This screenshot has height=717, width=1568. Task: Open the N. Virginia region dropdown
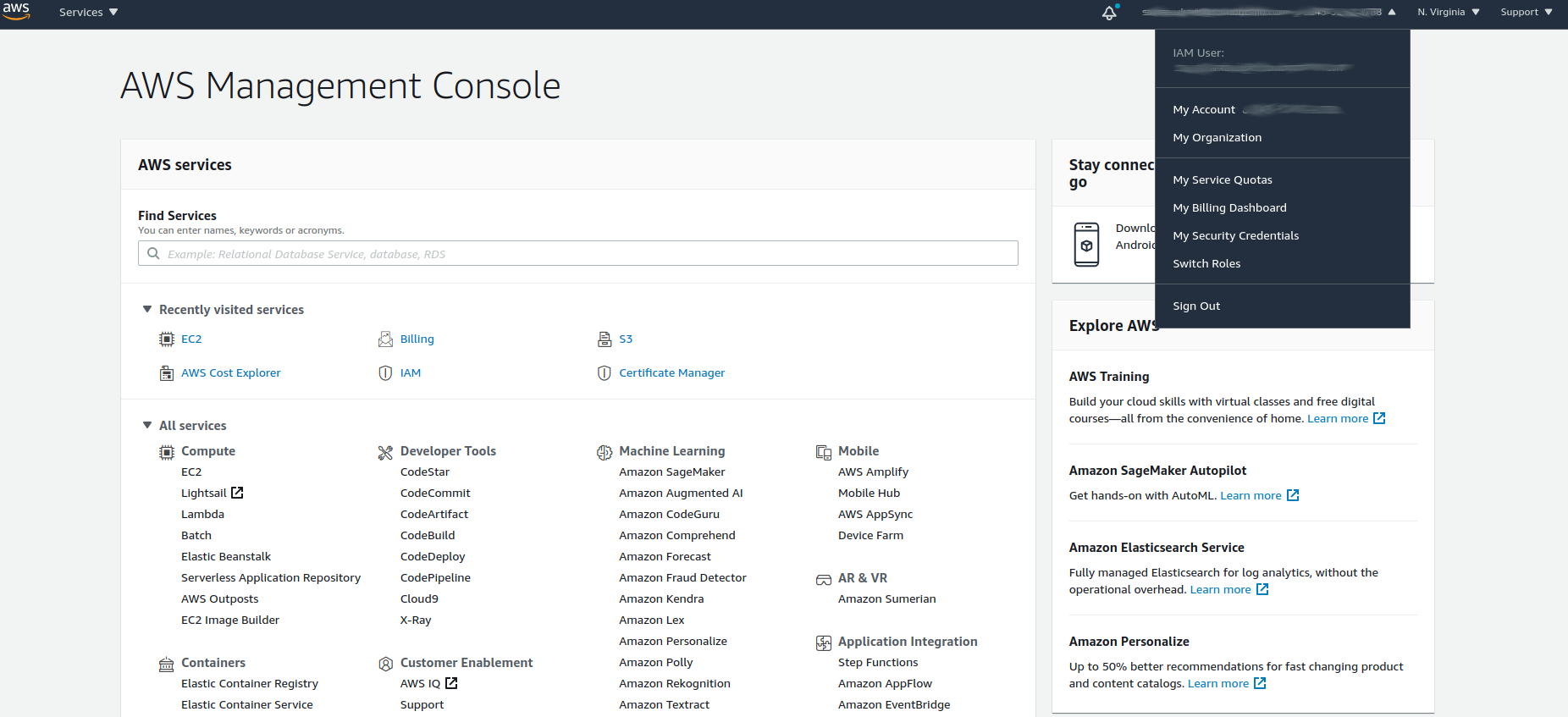(1449, 12)
